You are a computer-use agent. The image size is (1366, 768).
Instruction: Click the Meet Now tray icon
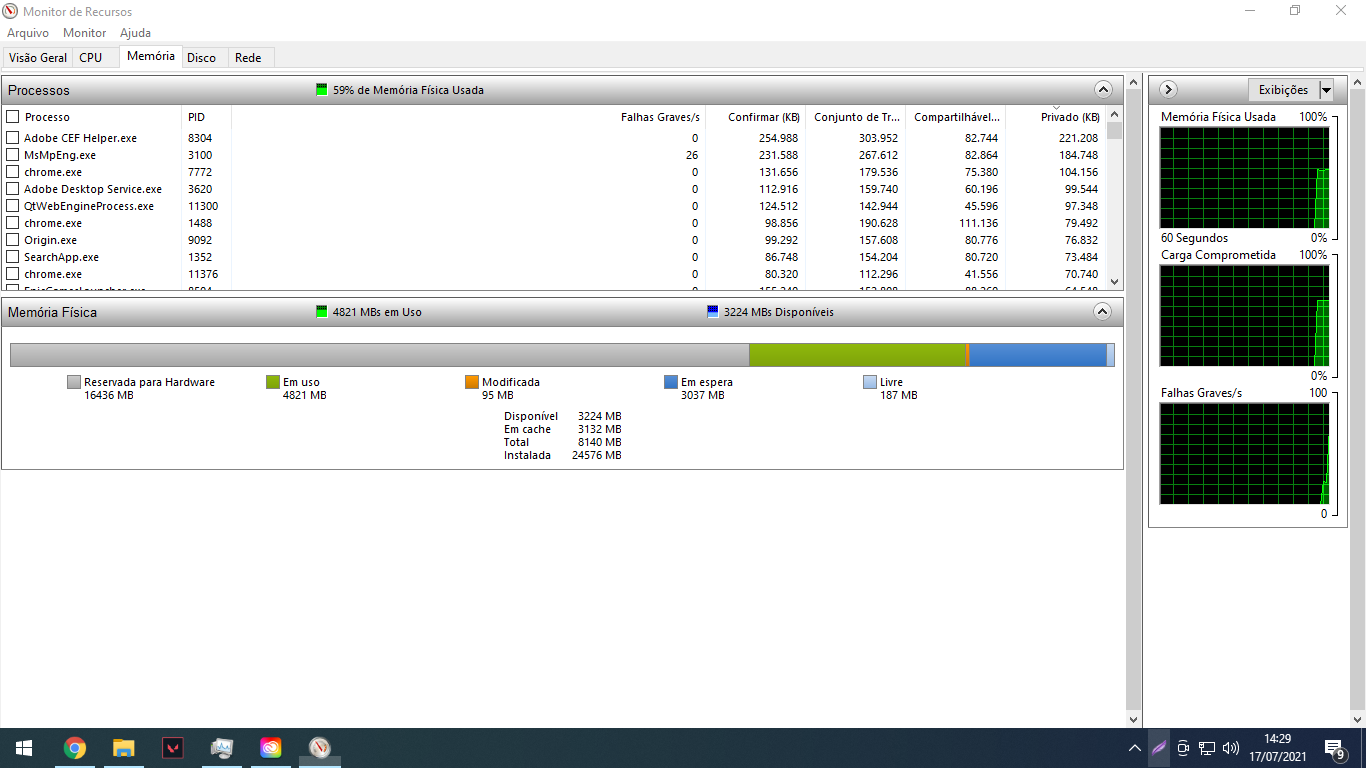1183,748
